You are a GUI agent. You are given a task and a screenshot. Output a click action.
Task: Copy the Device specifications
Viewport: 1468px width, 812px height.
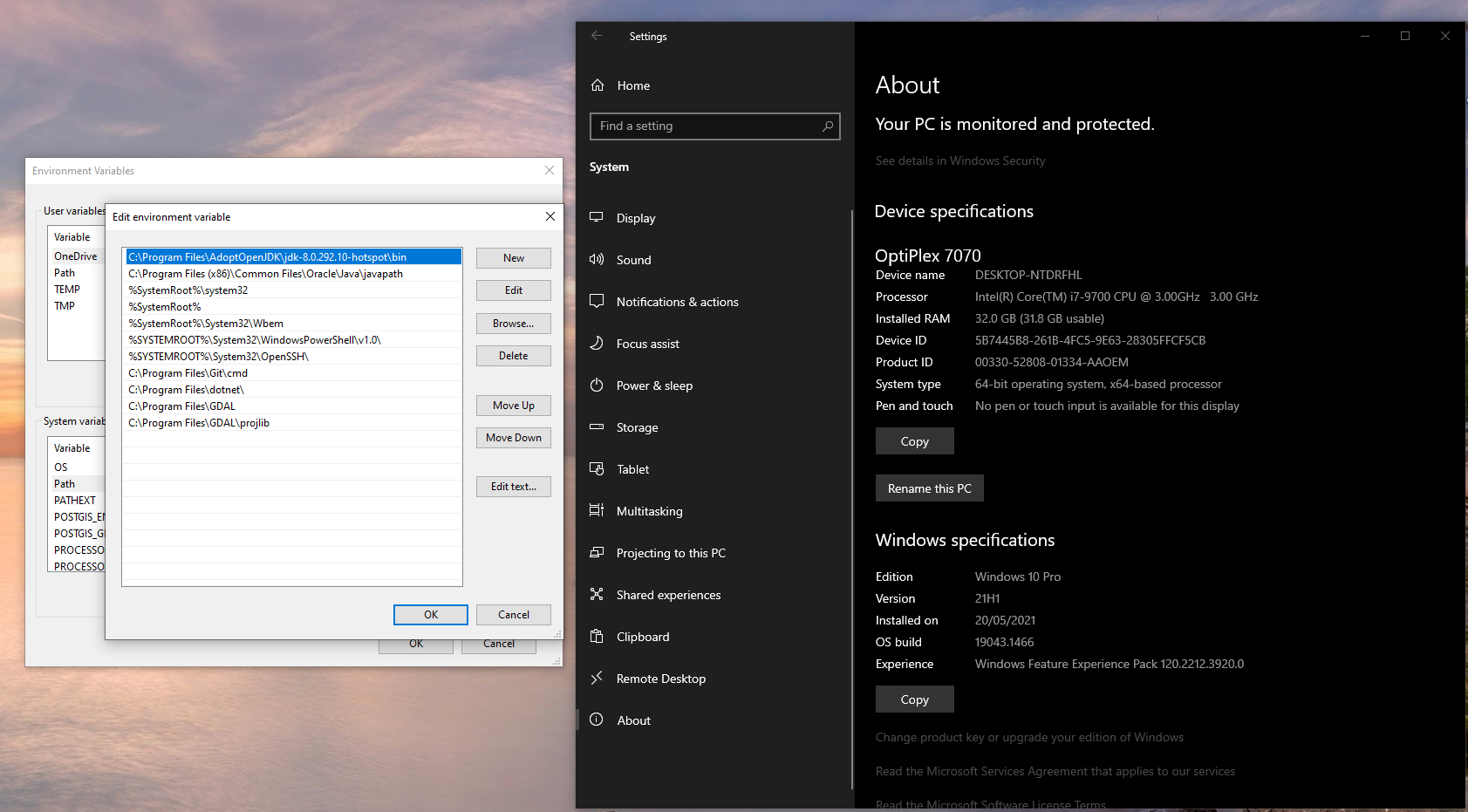915,441
